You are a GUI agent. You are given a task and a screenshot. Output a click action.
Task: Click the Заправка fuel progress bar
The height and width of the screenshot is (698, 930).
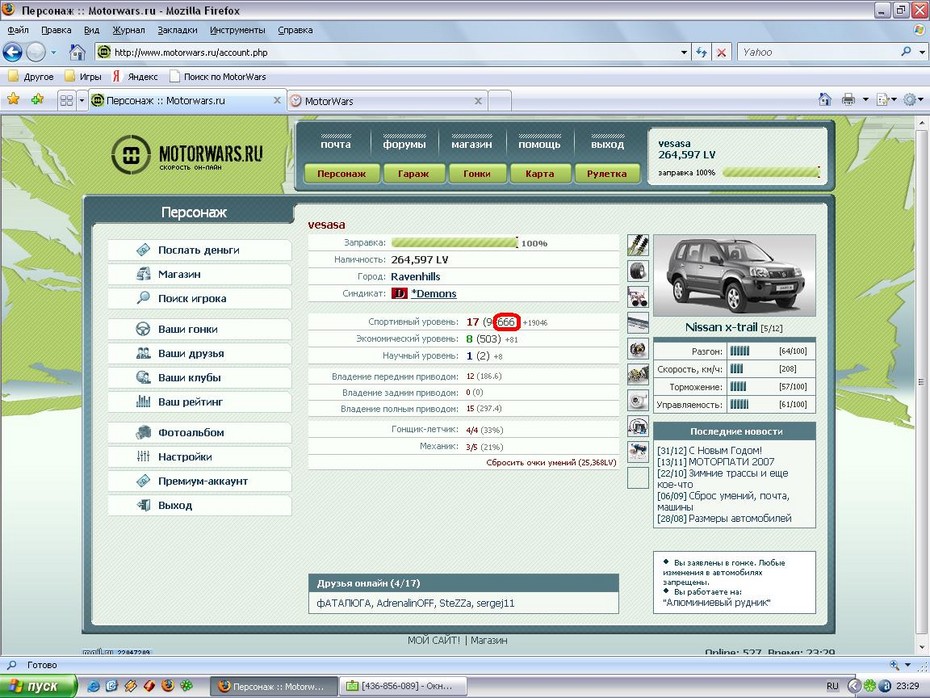[x=454, y=243]
